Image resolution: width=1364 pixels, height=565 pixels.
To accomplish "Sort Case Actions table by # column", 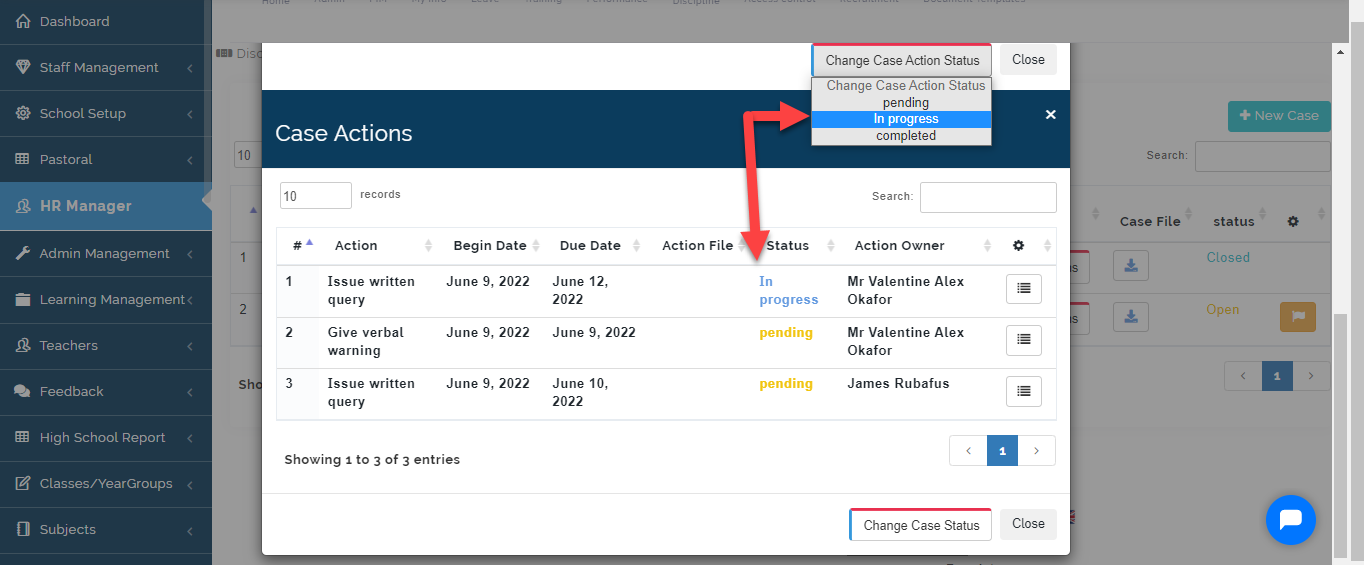I will point(302,245).
